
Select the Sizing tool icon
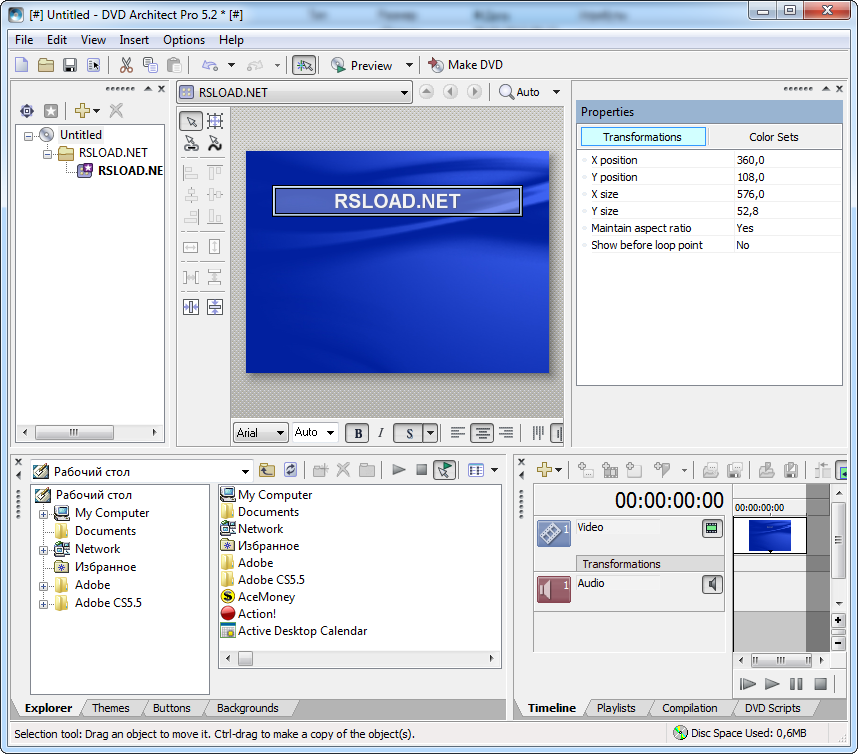pos(214,121)
